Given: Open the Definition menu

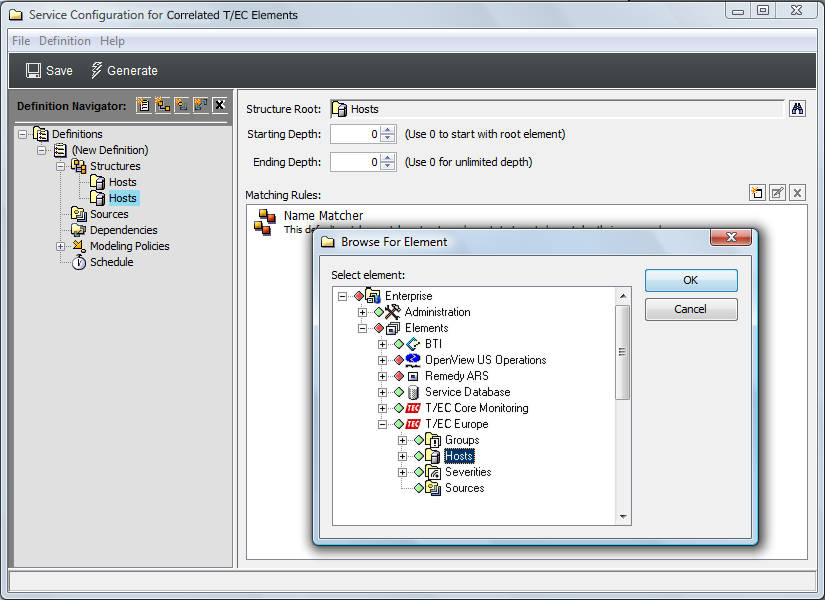Looking at the screenshot, I should click(x=65, y=41).
